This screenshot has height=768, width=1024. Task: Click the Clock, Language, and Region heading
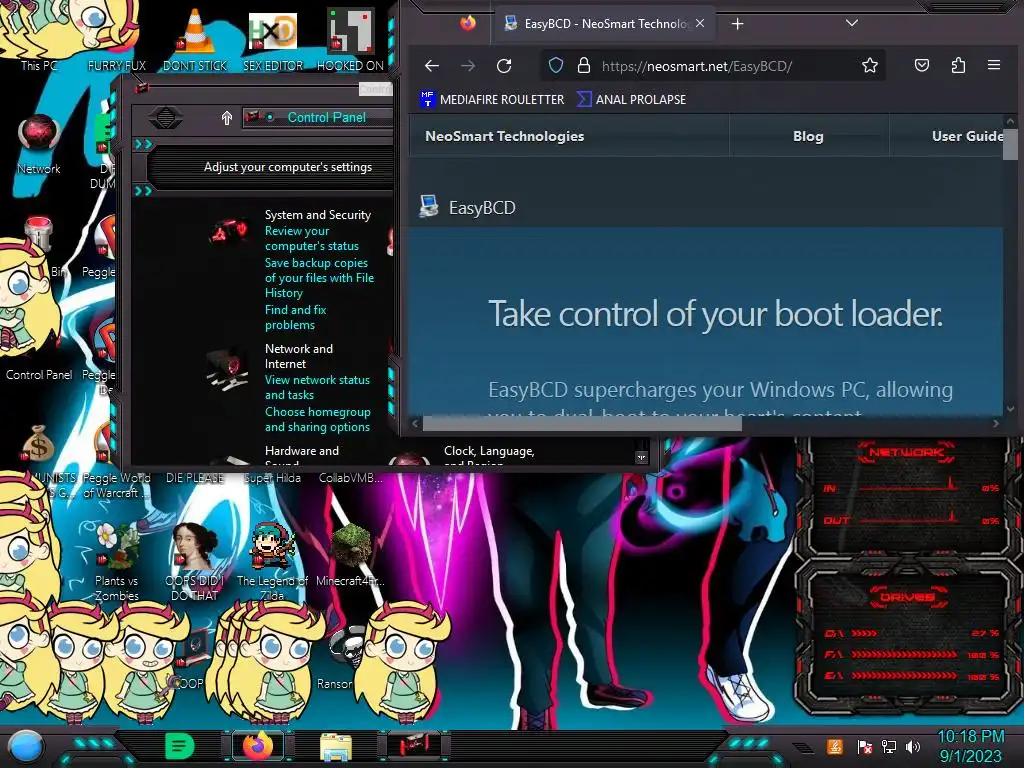tap(489, 456)
